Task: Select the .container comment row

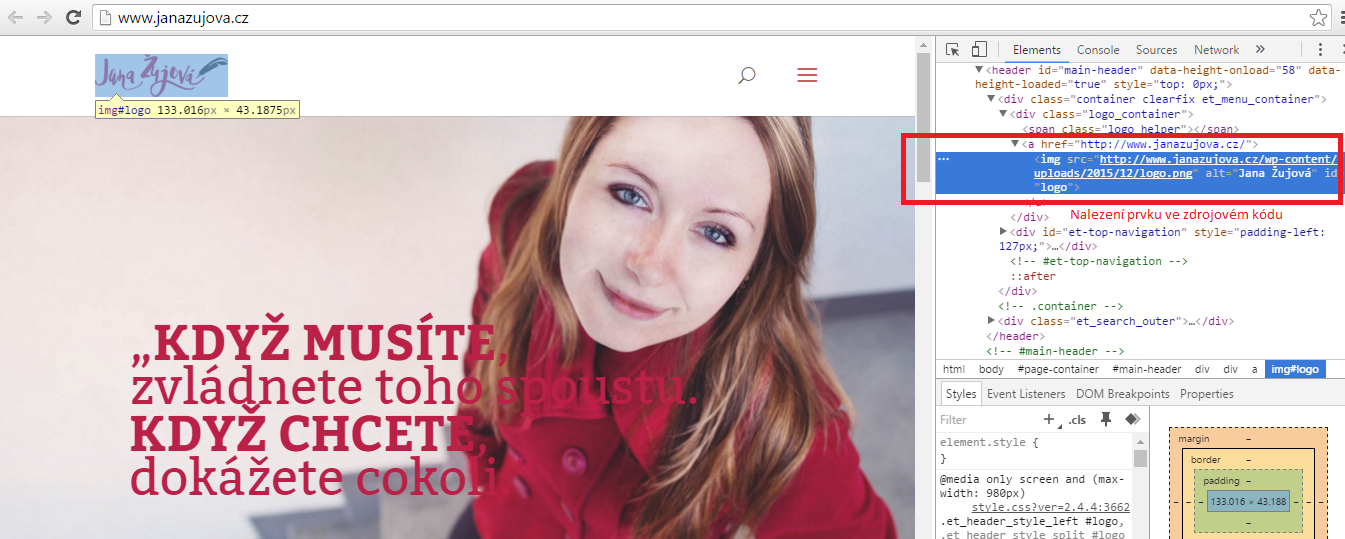Action: point(1060,306)
